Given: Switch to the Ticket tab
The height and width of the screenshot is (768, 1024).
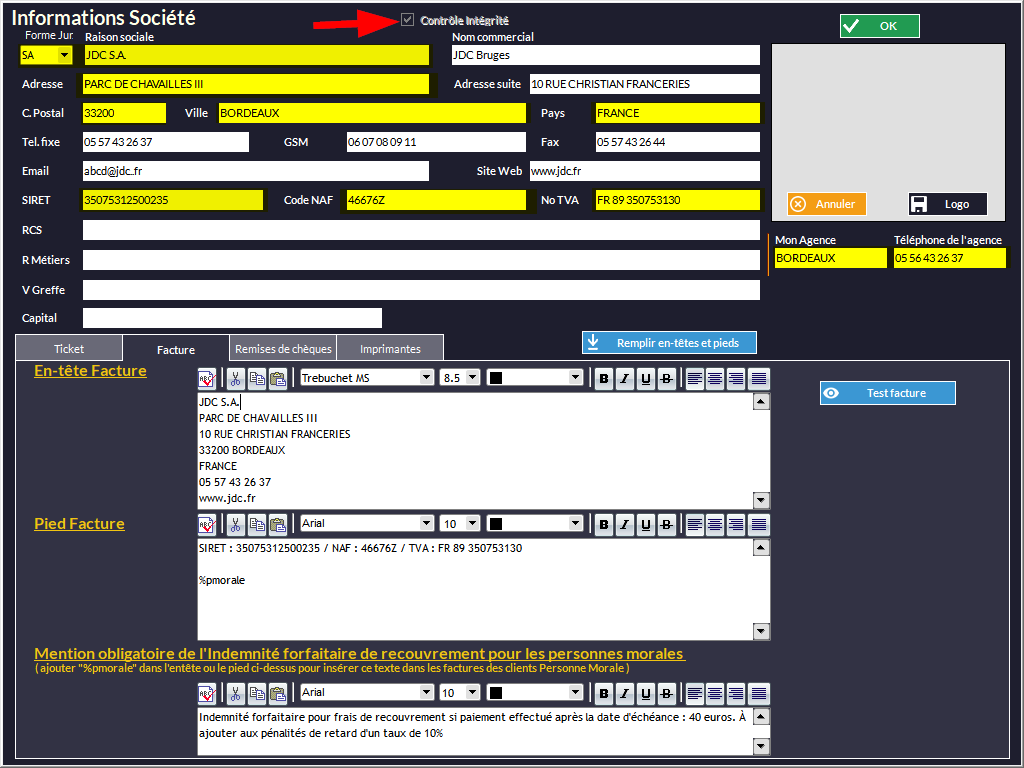Looking at the screenshot, I should pyautogui.click(x=69, y=349).
